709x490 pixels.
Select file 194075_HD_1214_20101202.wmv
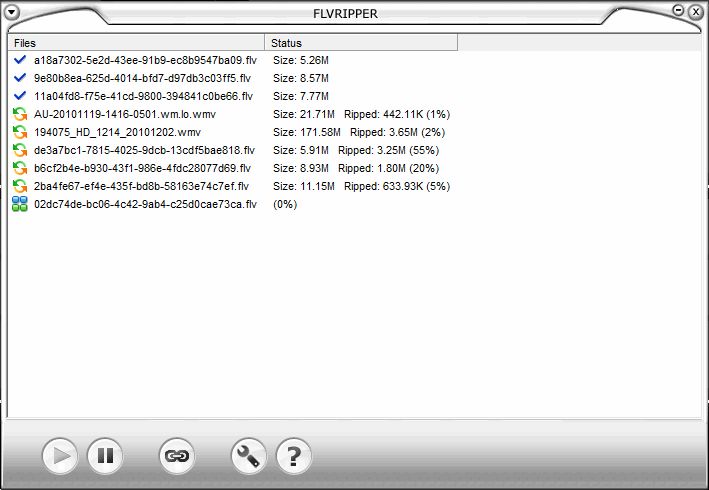[x=118, y=132]
